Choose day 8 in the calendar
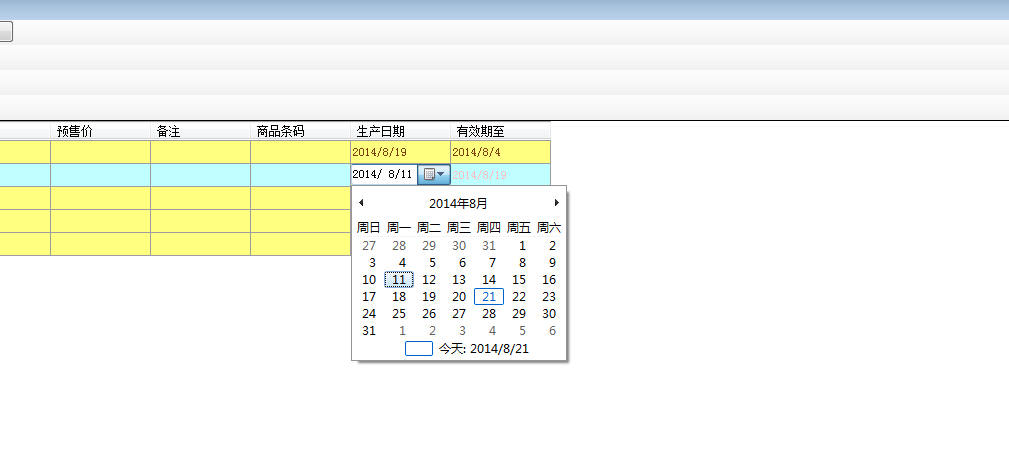1009x473 pixels. coord(522,263)
